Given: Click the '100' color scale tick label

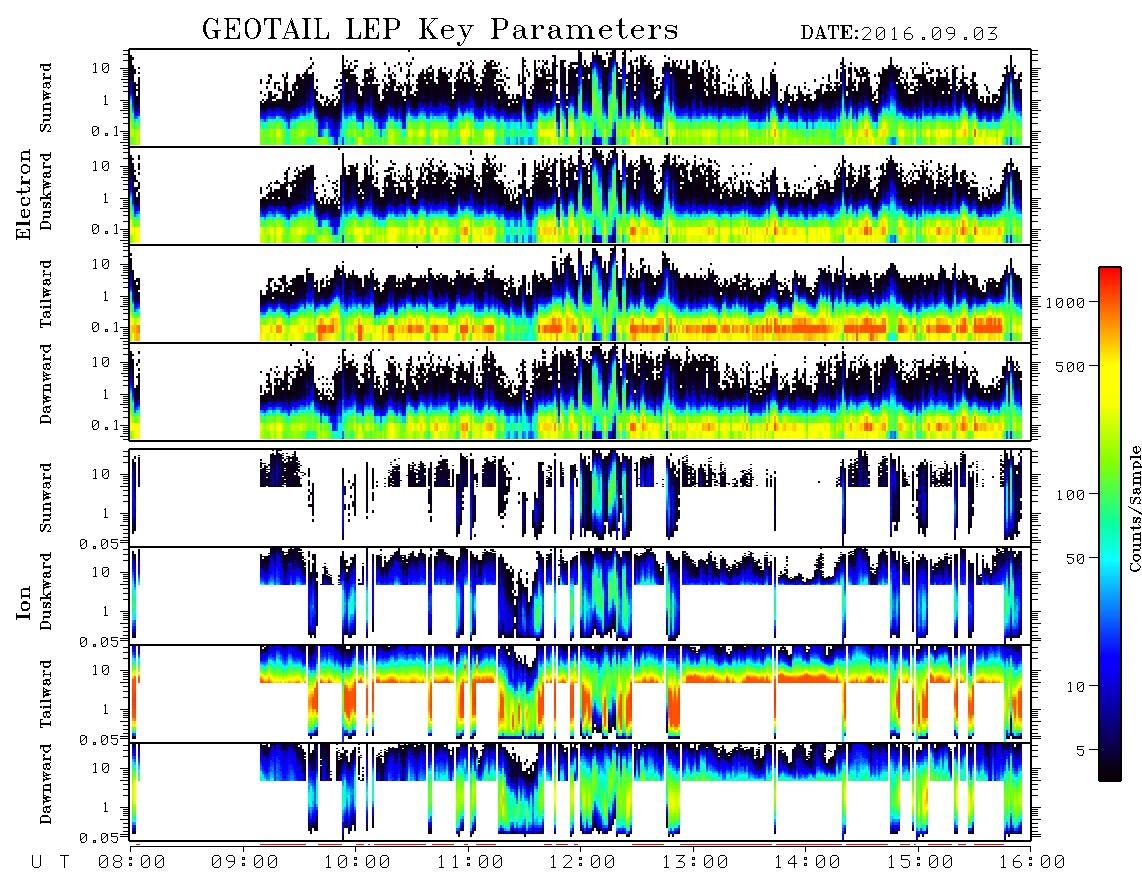Looking at the screenshot, I should click(x=1071, y=495).
